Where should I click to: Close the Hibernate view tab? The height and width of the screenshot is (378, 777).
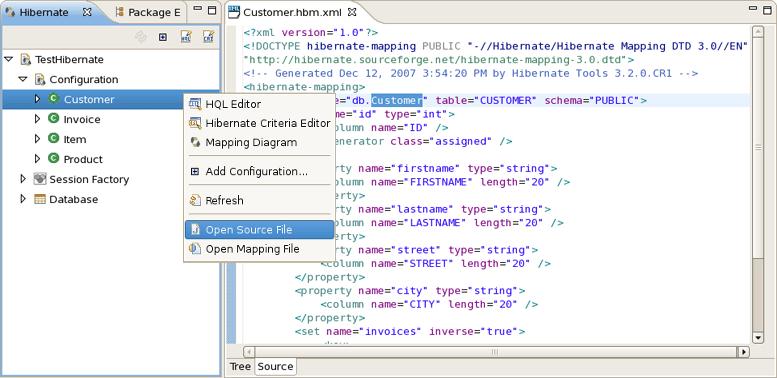click(87, 12)
